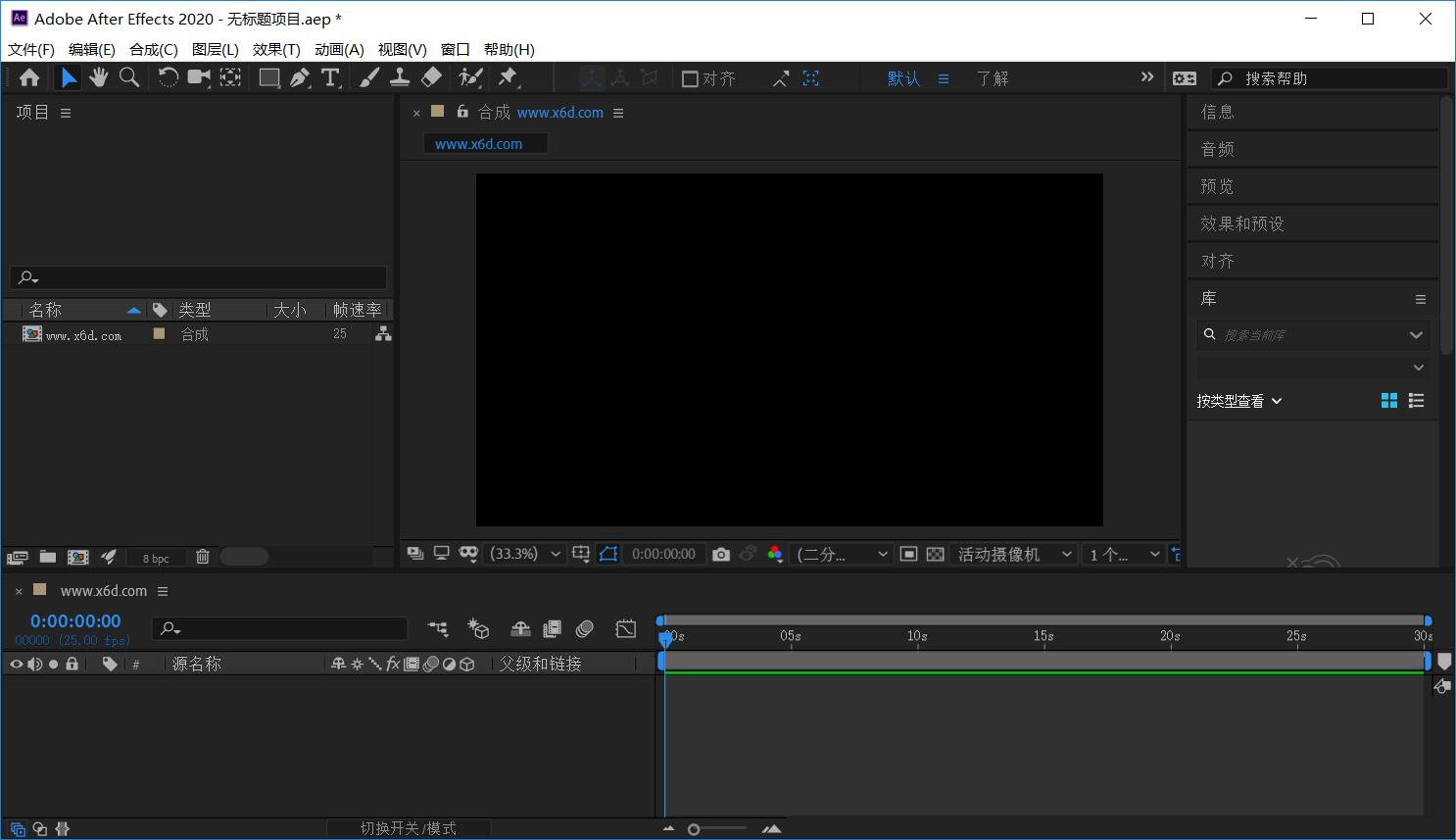The image size is (1456, 840).
Task: Open the 编辑(E) menu
Action: [92, 49]
